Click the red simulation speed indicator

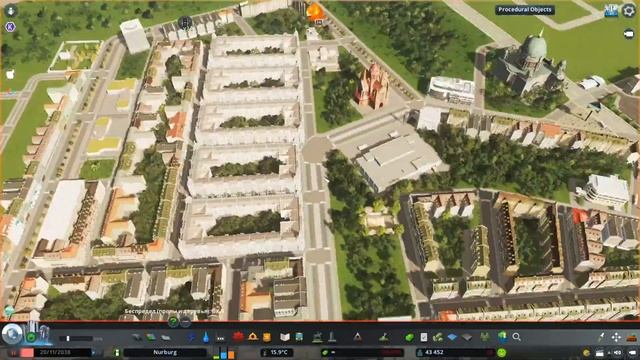(27, 353)
